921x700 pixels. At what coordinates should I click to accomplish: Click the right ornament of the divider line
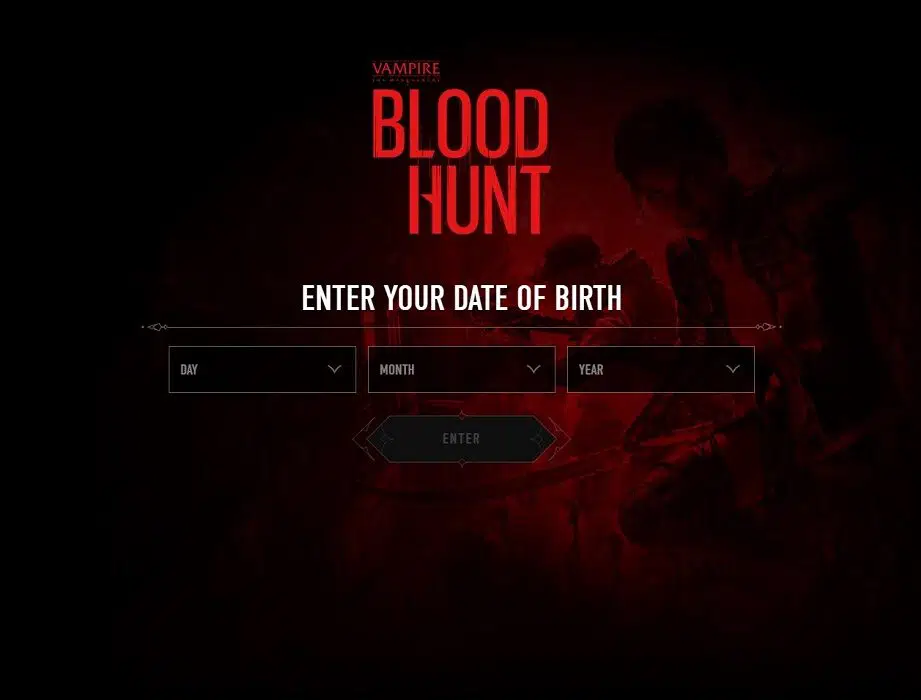(768, 327)
